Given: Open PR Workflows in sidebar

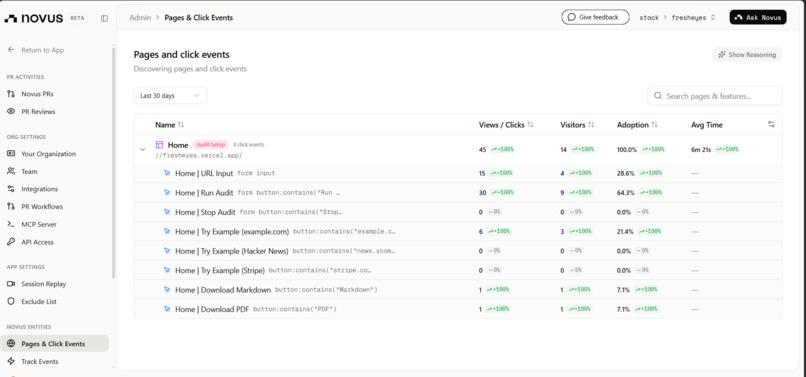Looking at the screenshot, I should pos(42,206).
